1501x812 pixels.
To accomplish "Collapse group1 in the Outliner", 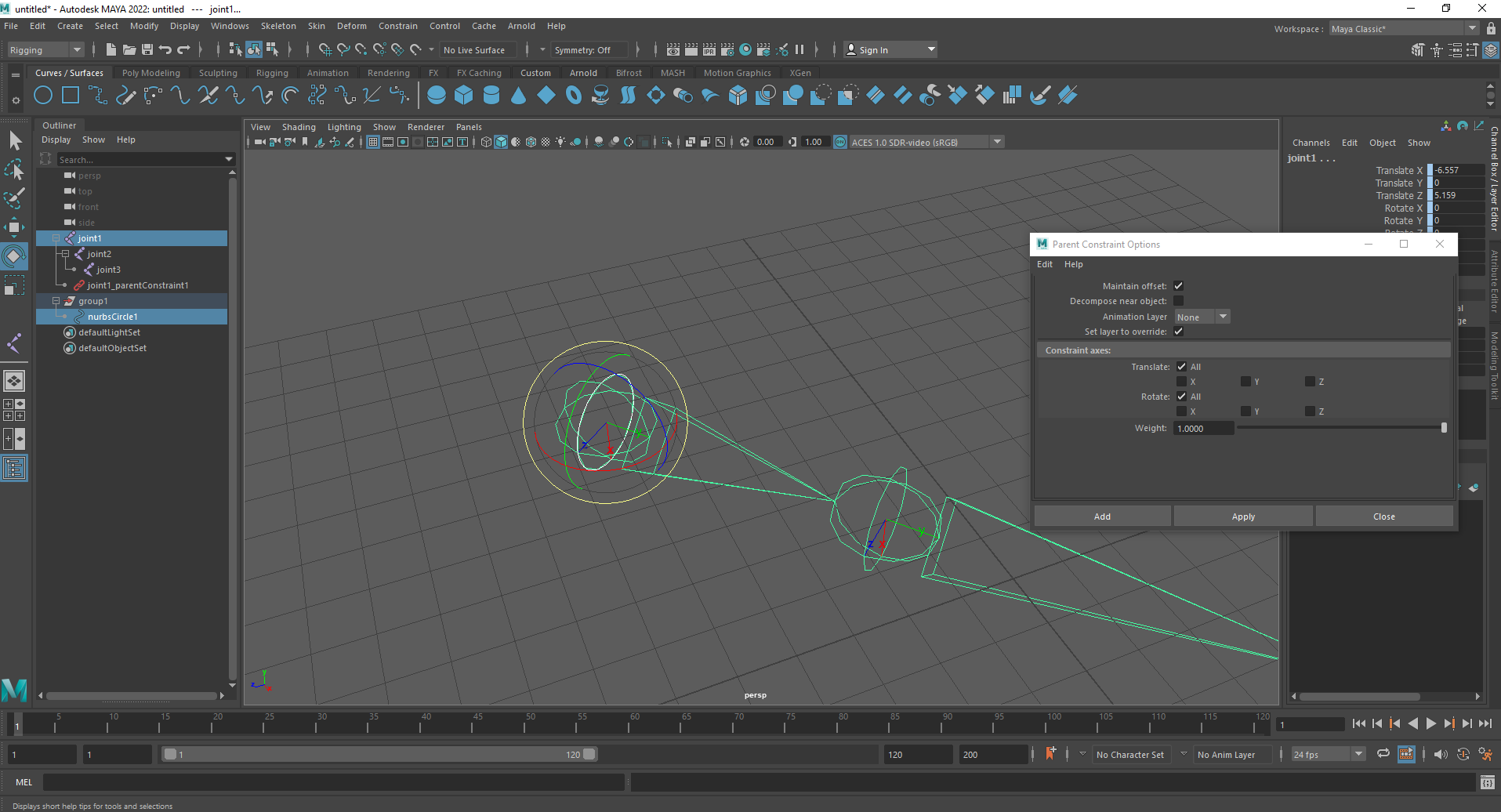I will click(56, 301).
